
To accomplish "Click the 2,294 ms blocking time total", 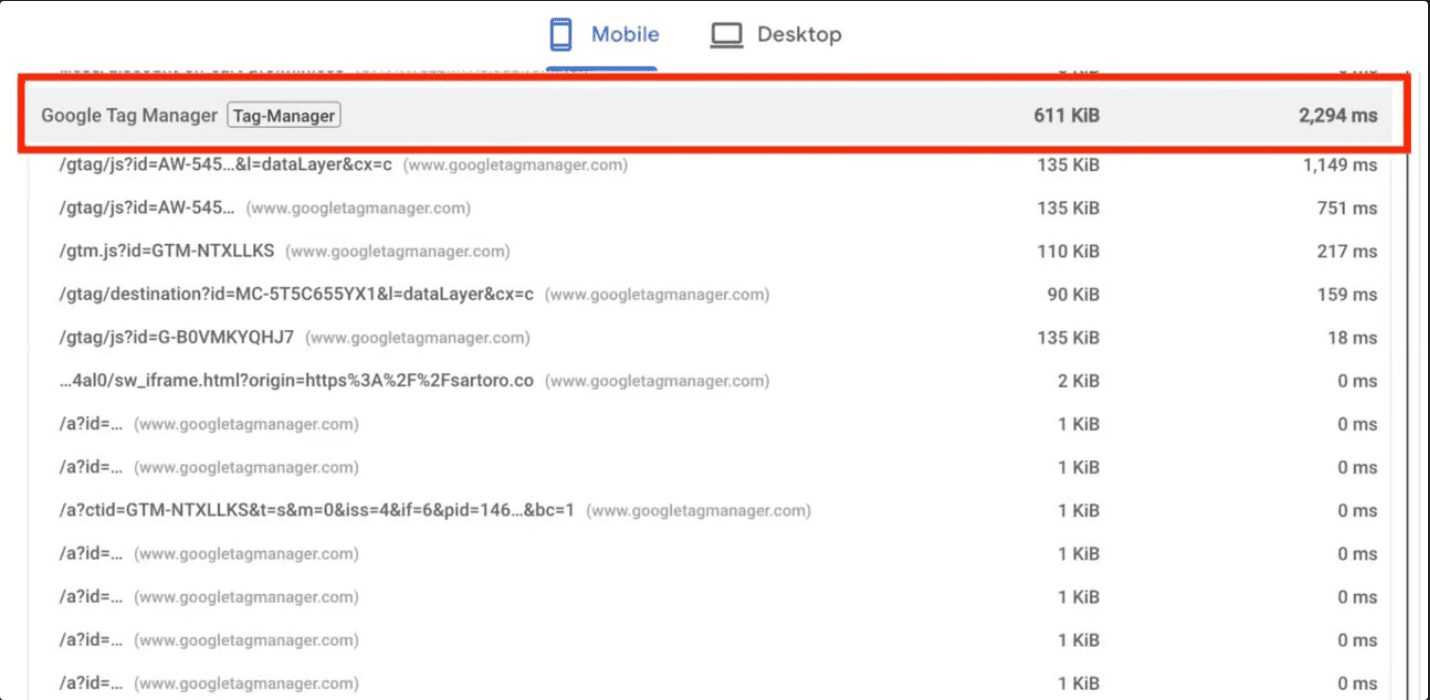I will pyautogui.click(x=1337, y=116).
